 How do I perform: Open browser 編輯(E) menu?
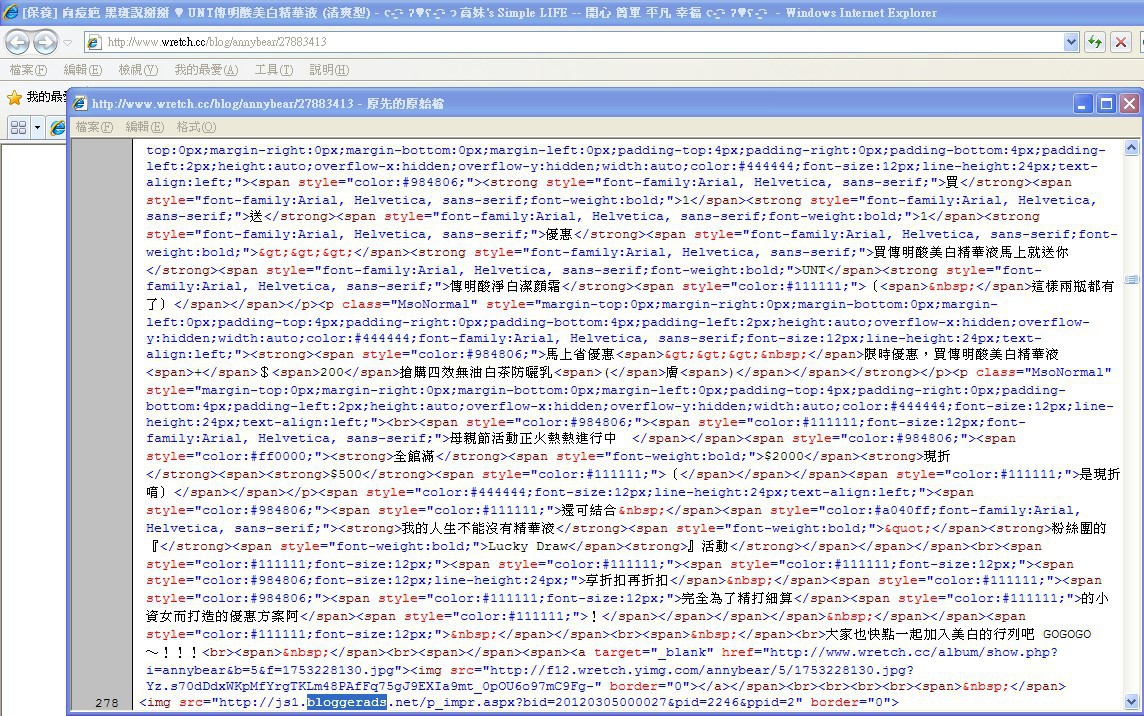point(82,70)
